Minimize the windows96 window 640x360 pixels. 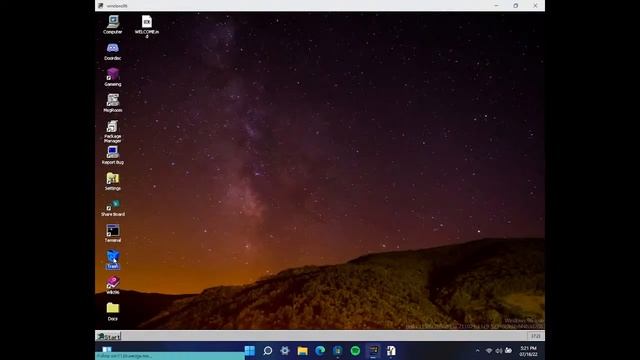pos(496,6)
